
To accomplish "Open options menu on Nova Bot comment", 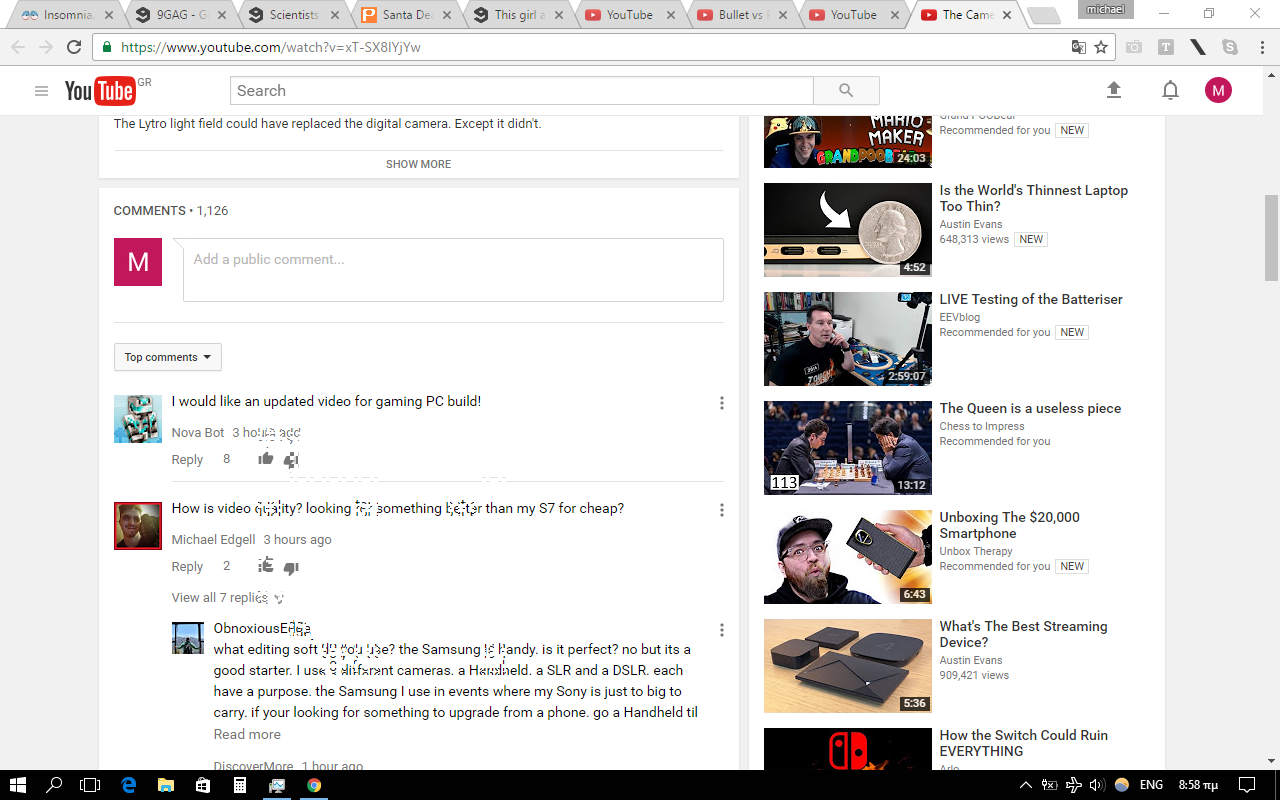I will (722, 403).
